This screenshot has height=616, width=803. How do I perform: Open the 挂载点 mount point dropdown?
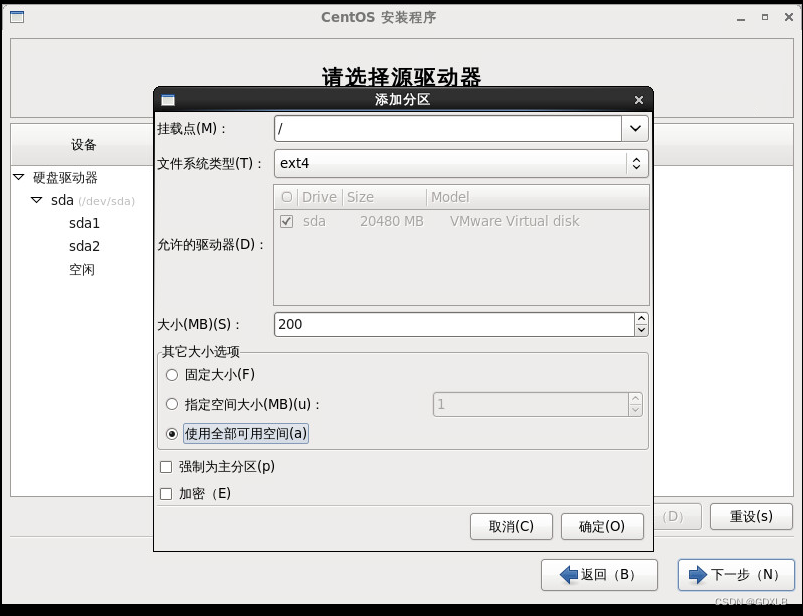pos(637,128)
